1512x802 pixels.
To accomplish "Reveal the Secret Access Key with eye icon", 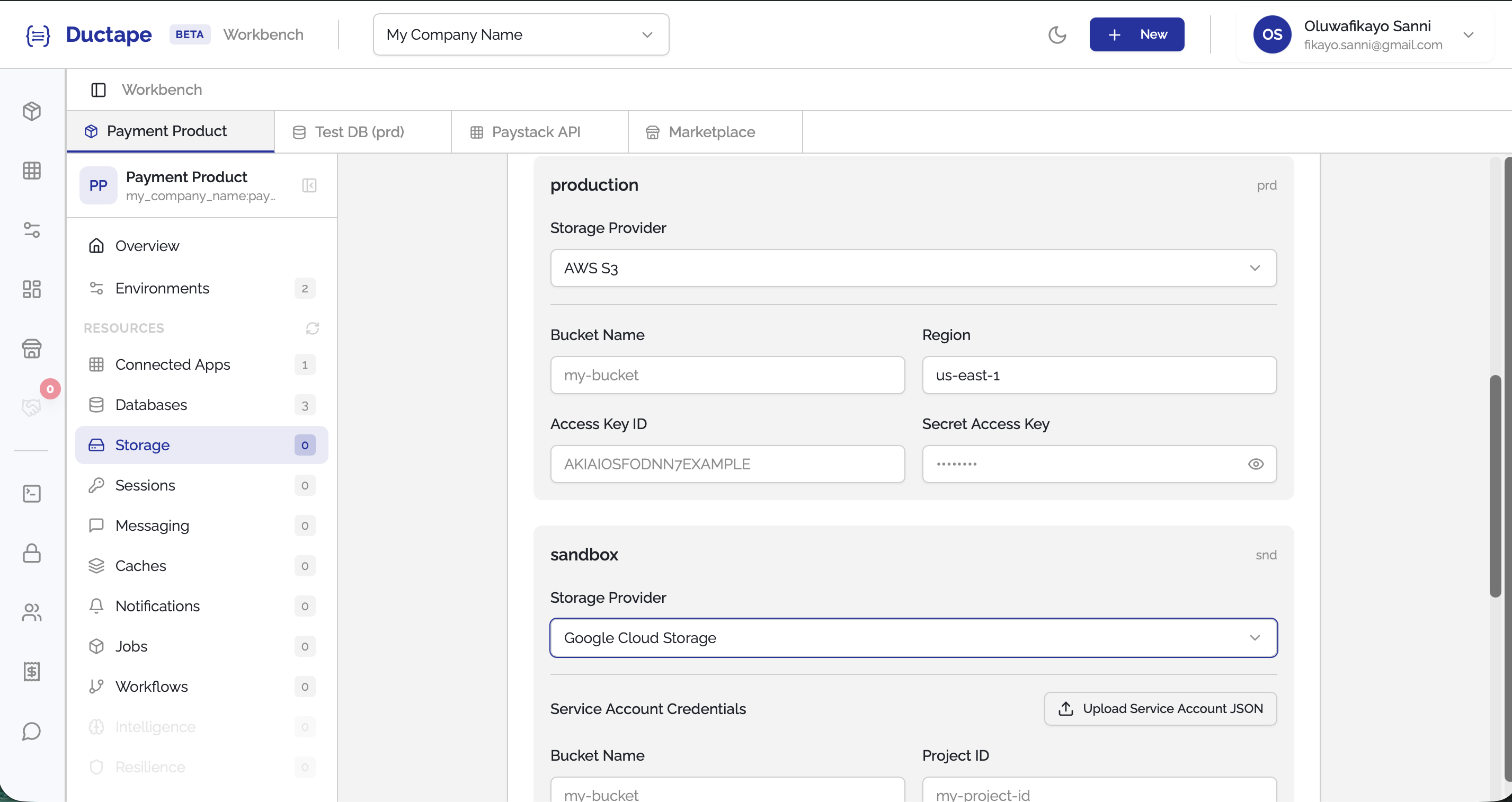I will point(1256,464).
